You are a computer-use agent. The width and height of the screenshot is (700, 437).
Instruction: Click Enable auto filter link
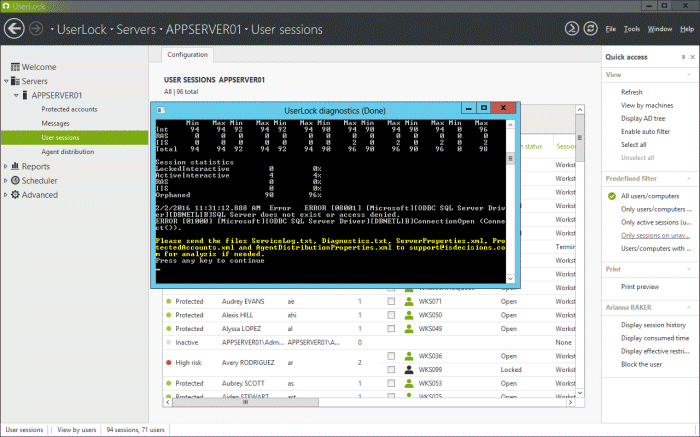tap(645, 131)
